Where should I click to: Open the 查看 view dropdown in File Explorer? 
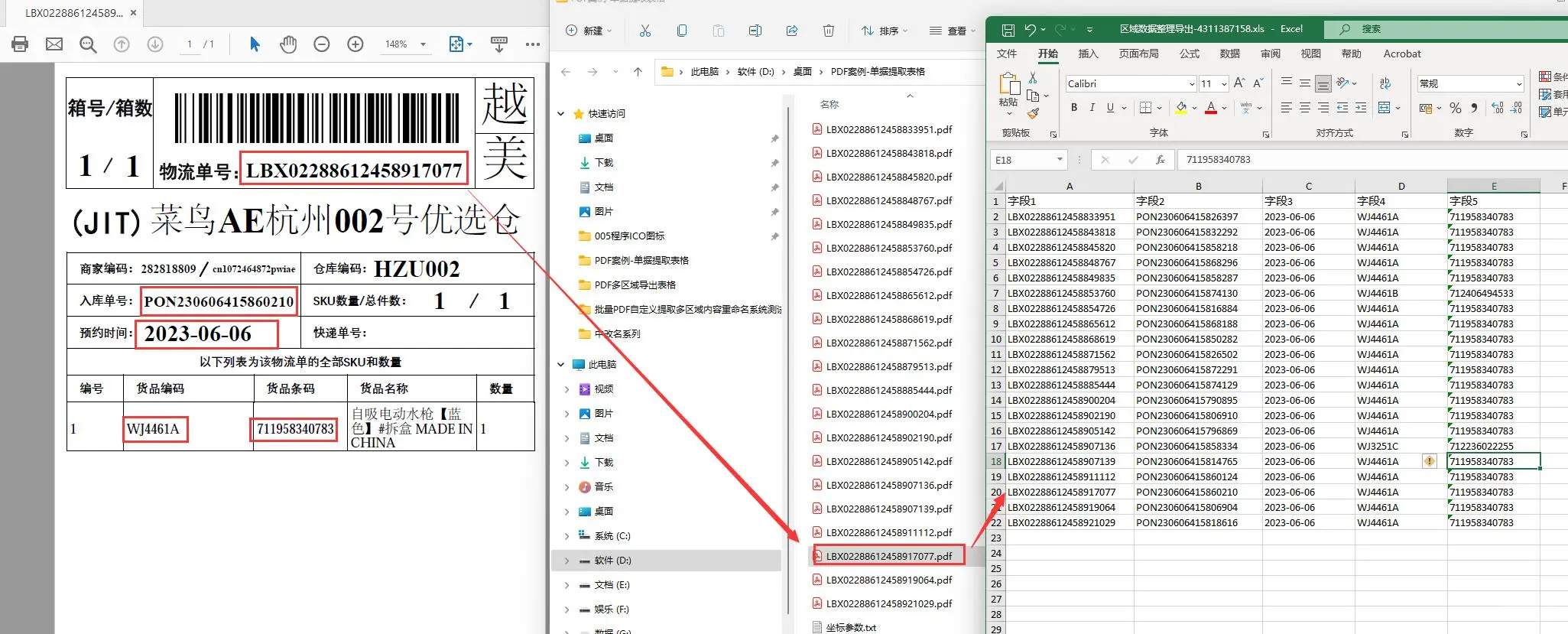(x=953, y=31)
